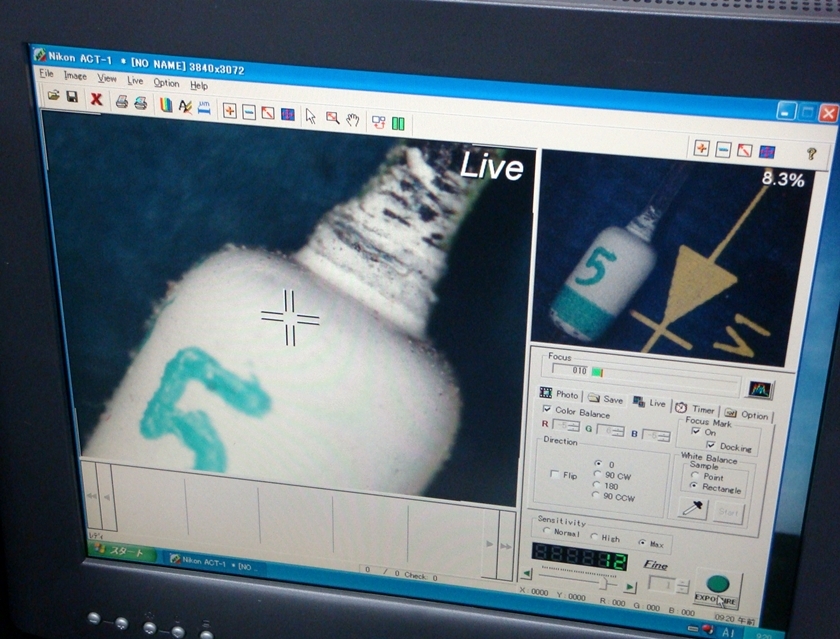Screen dimensions: 840x639
Task: Set sensitivity to Normal
Action: point(546,531)
